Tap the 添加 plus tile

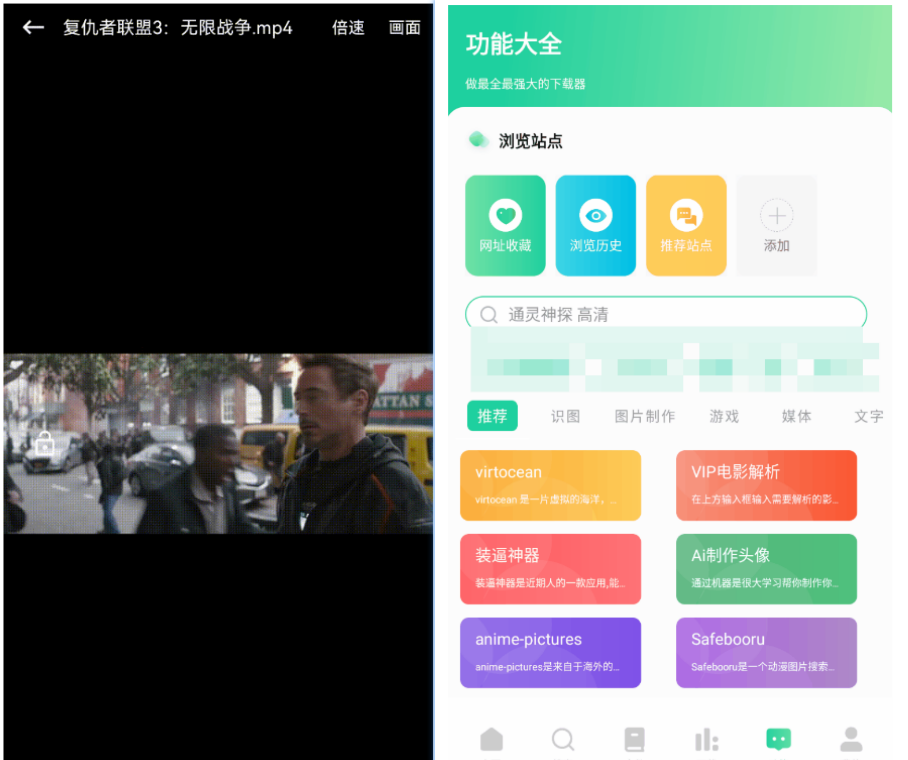(777, 225)
